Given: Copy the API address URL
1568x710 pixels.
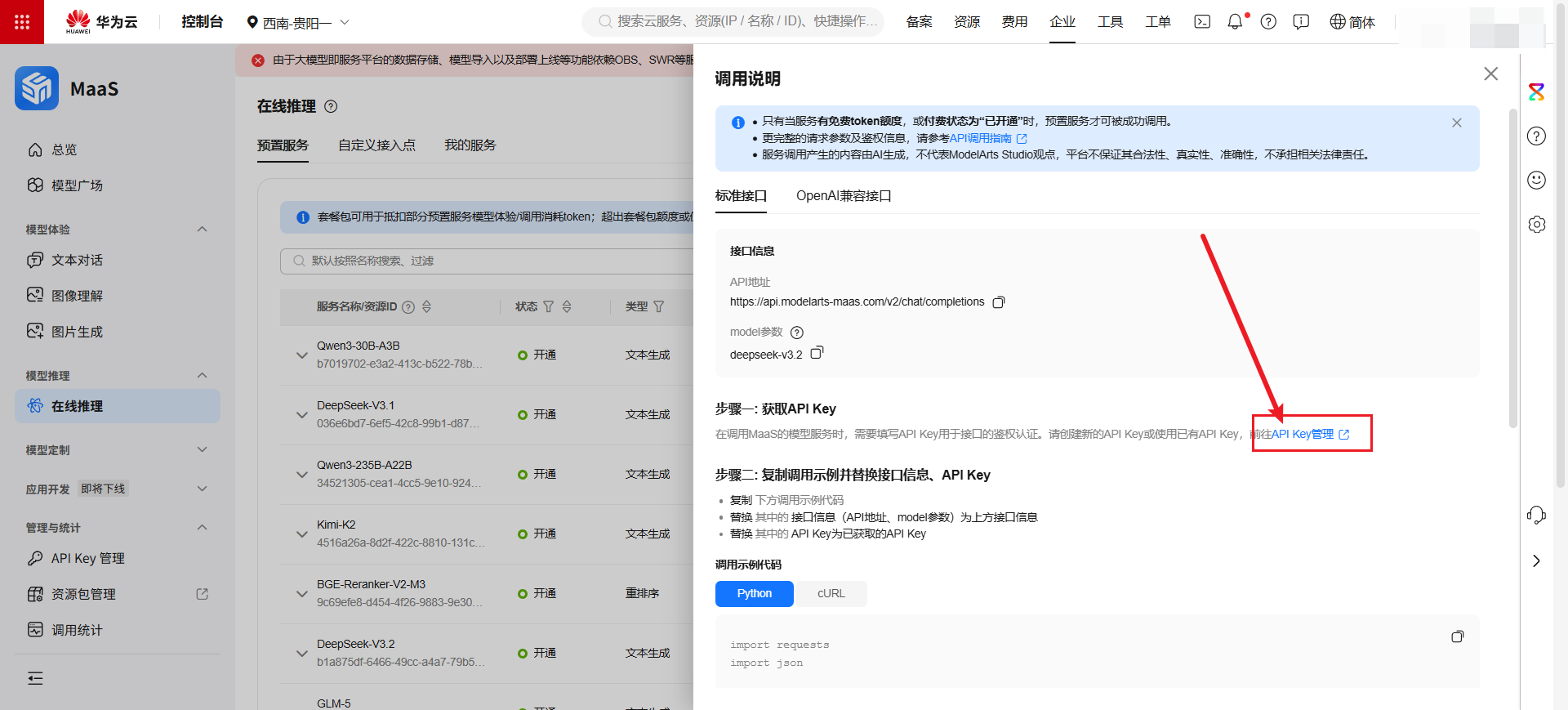Looking at the screenshot, I should [998, 302].
